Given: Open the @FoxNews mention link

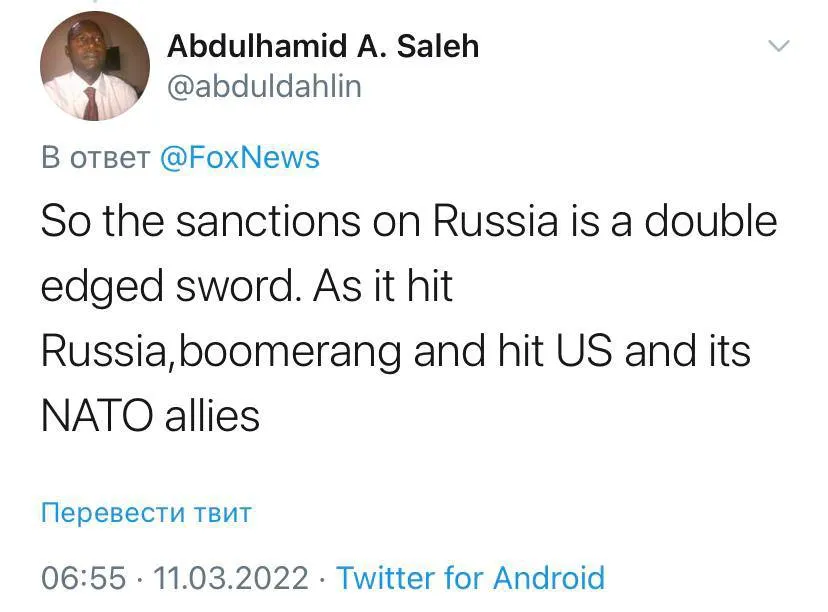Looking at the screenshot, I should point(240,157).
